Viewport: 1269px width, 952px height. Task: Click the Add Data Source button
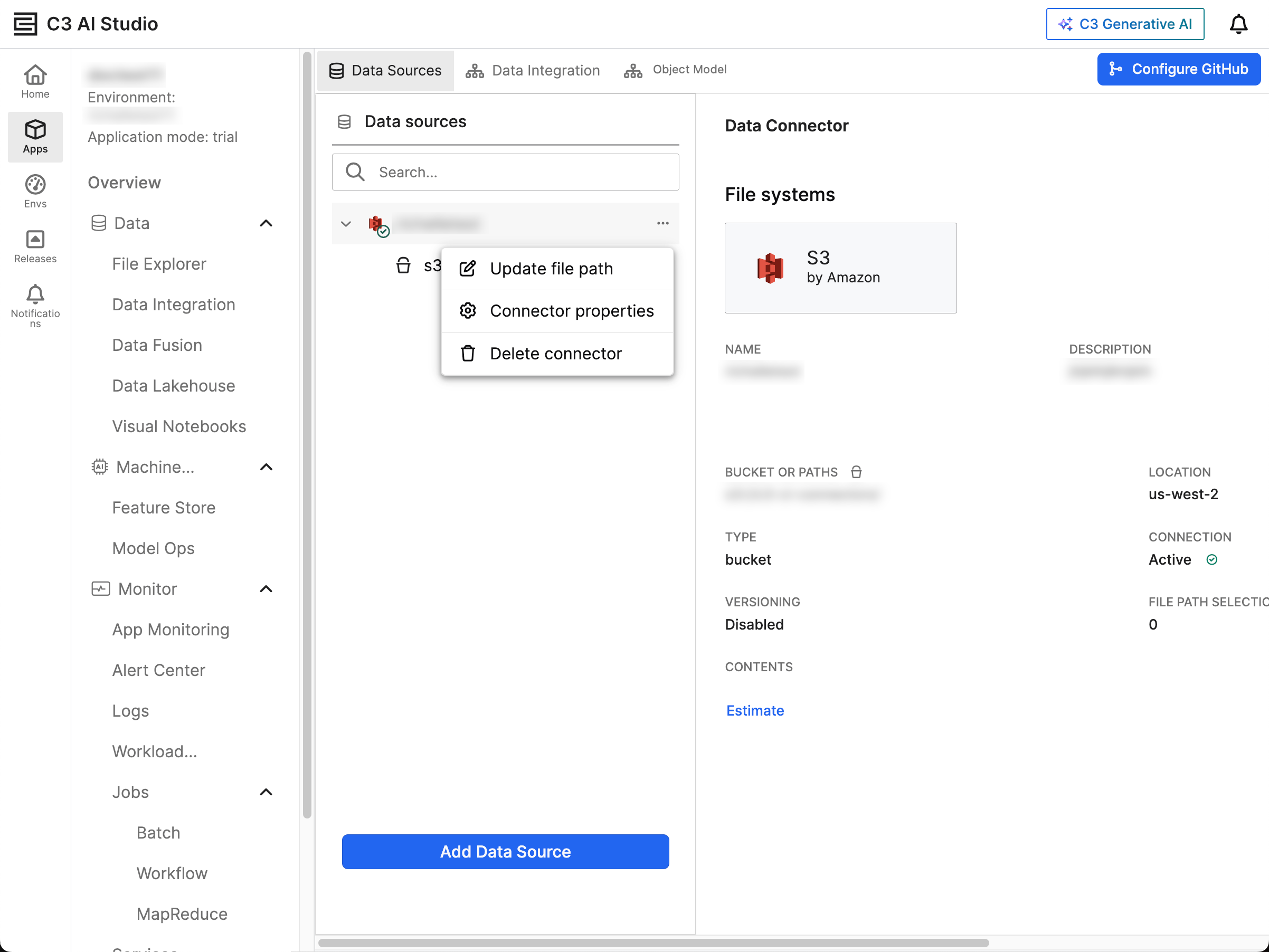pyautogui.click(x=505, y=851)
